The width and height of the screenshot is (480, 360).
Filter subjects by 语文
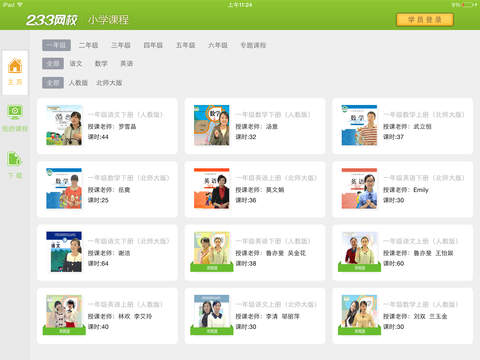click(76, 63)
